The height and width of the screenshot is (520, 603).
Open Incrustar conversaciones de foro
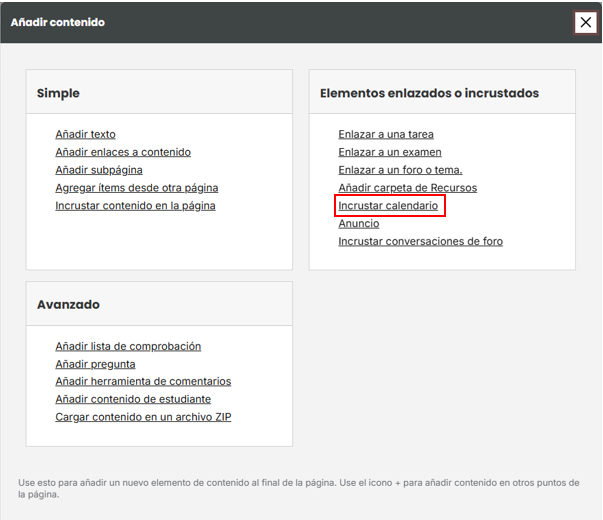click(421, 241)
